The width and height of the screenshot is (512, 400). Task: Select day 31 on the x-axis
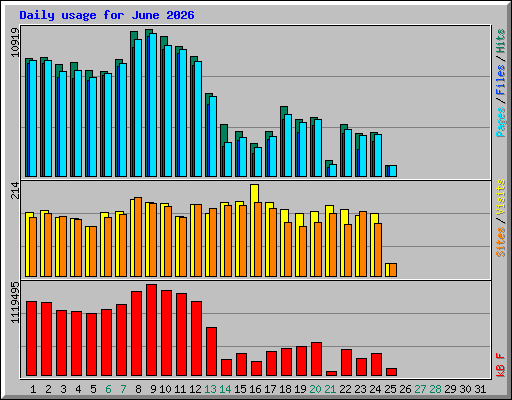point(480,389)
